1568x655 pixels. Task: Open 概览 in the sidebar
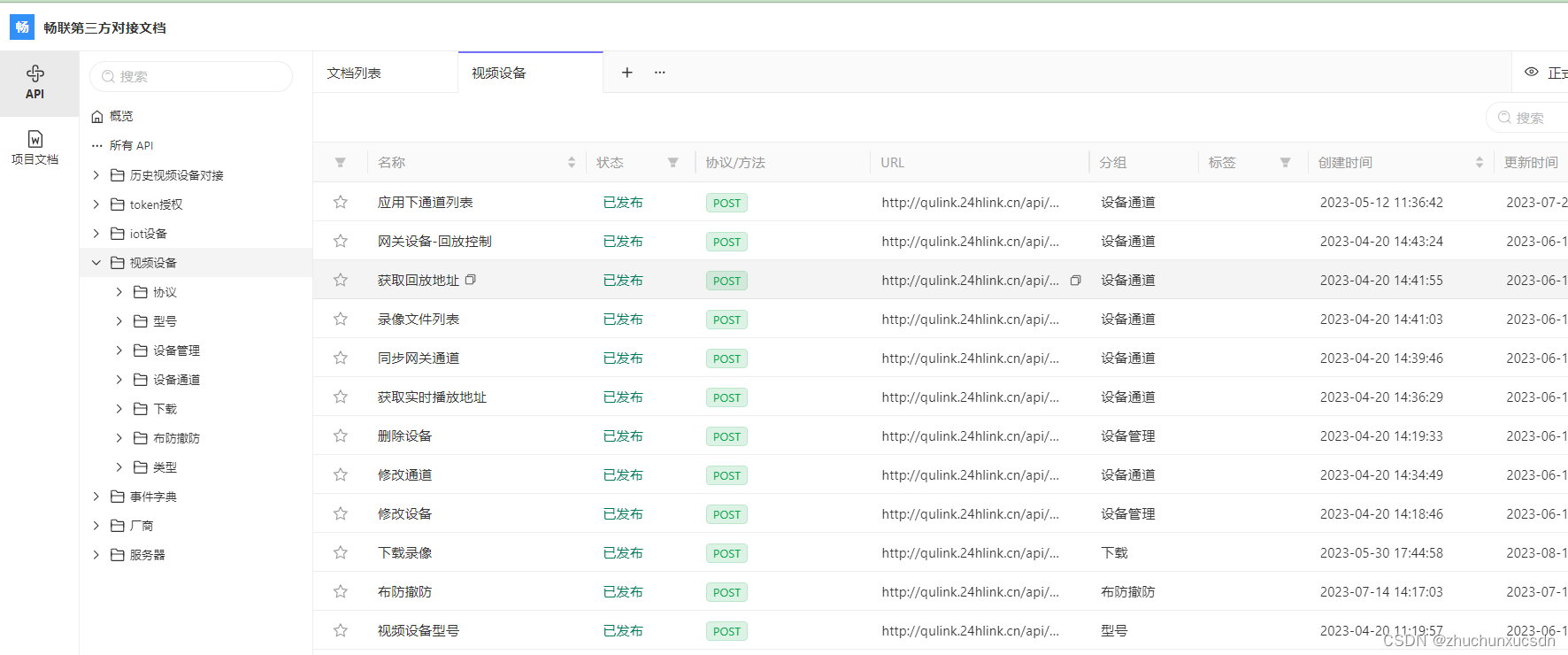pyautogui.click(x=121, y=116)
